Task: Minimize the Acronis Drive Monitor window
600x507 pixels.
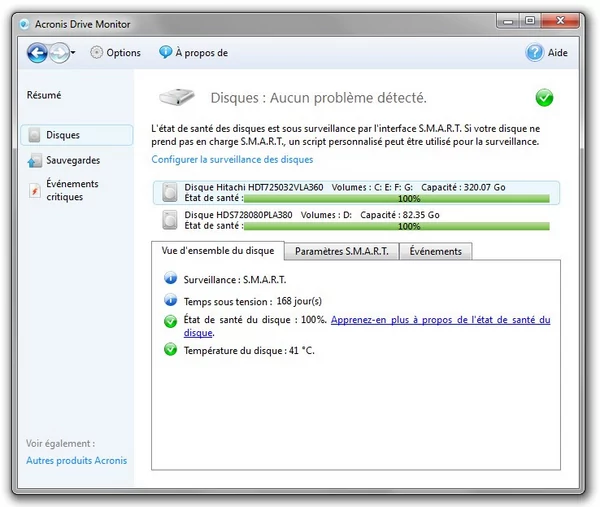Action: (x=508, y=21)
